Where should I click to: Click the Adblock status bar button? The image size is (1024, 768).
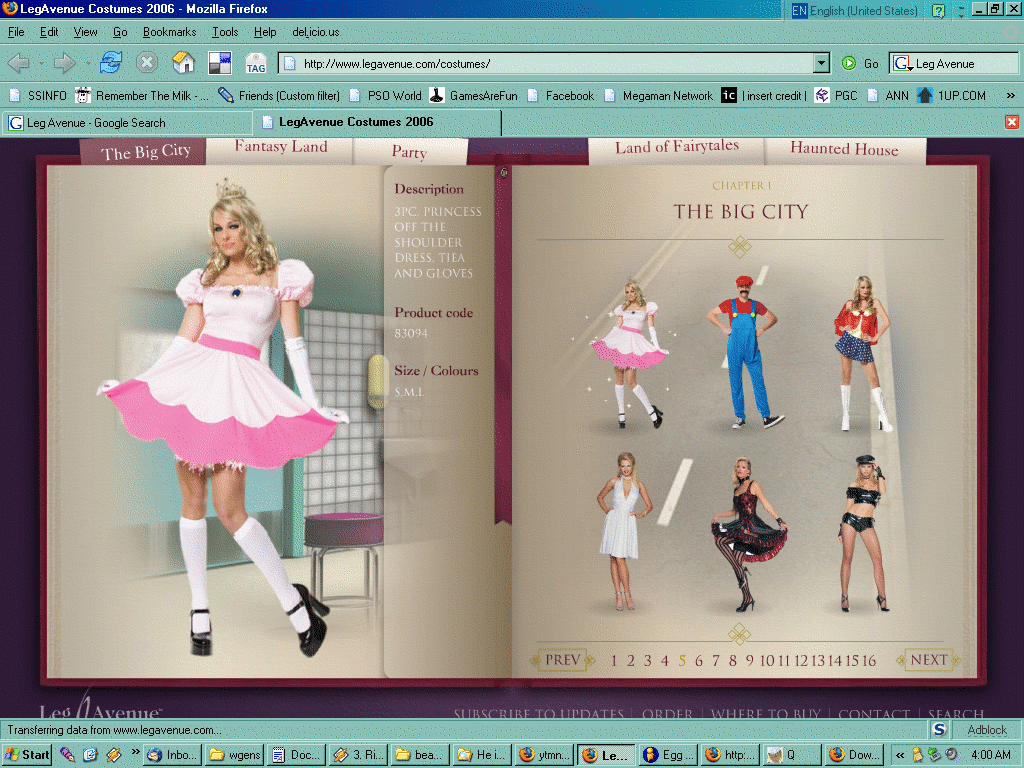pos(987,730)
